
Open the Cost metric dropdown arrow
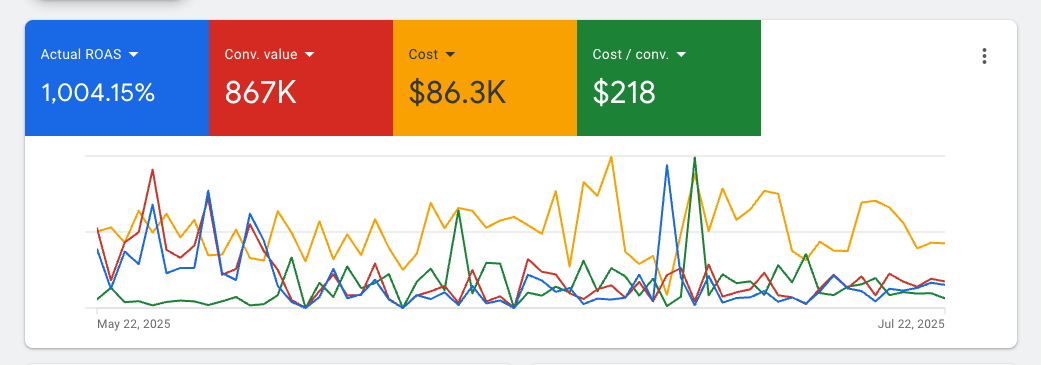[450, 54]
